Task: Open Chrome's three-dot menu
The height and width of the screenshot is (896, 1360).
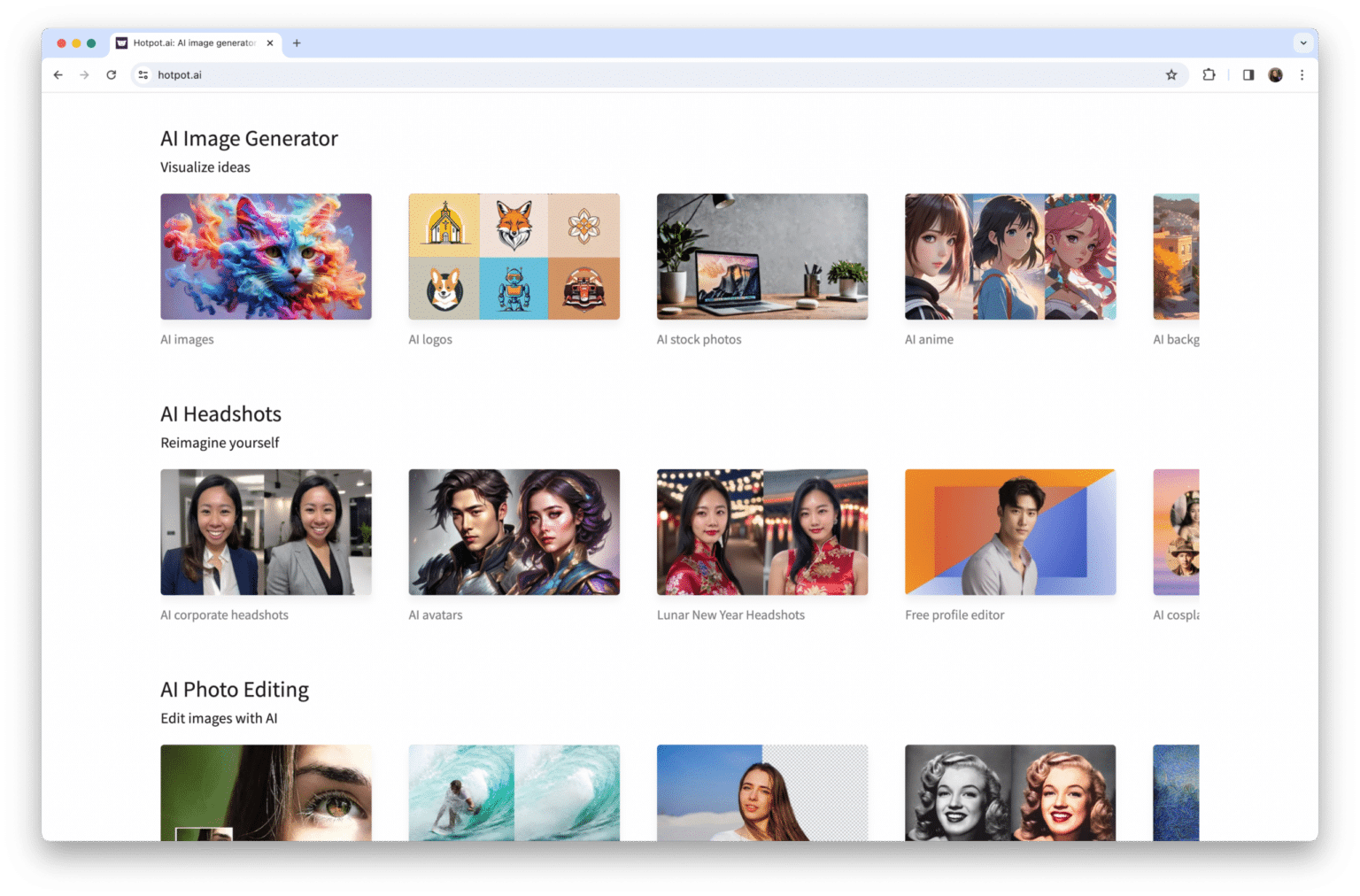Action: (x=1302, y=75)
